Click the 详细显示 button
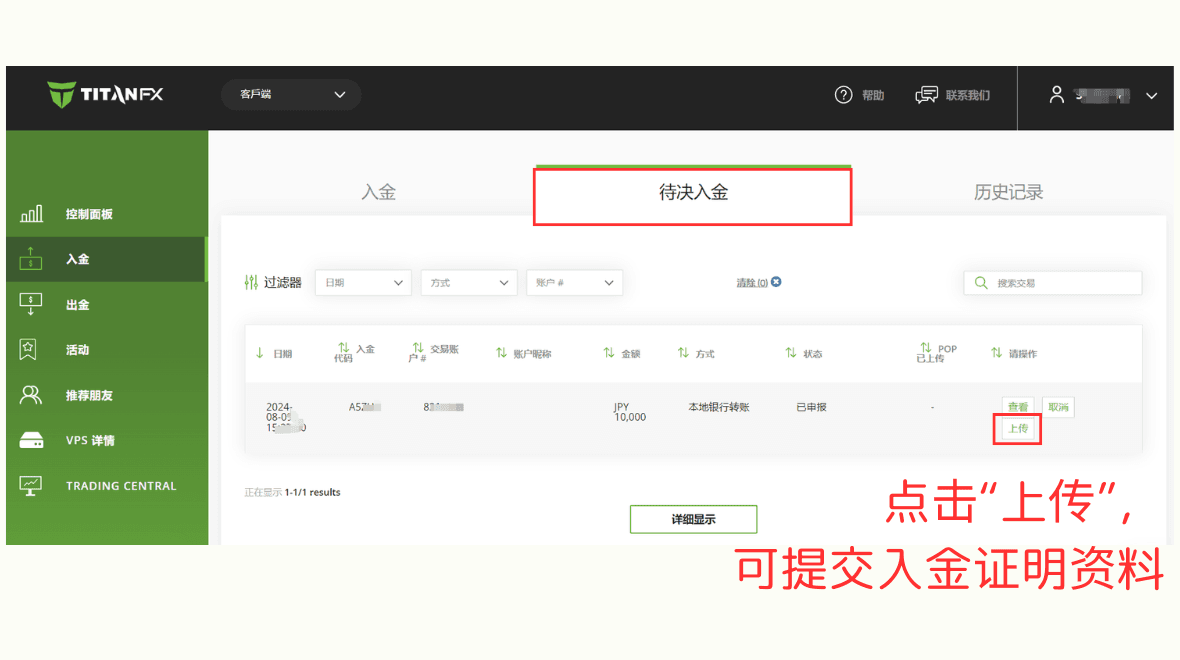 [x=693, y=519]
